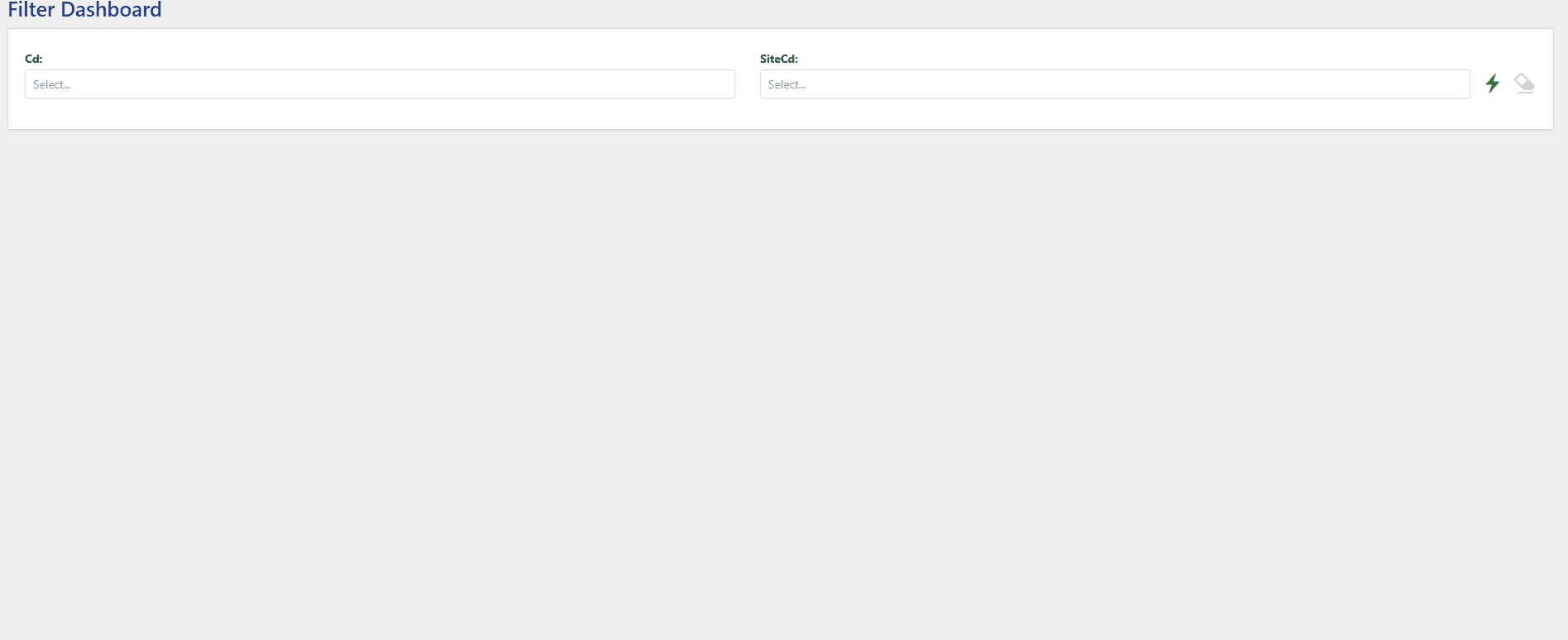Click the SiteCd field label

[x=778, y=59]
